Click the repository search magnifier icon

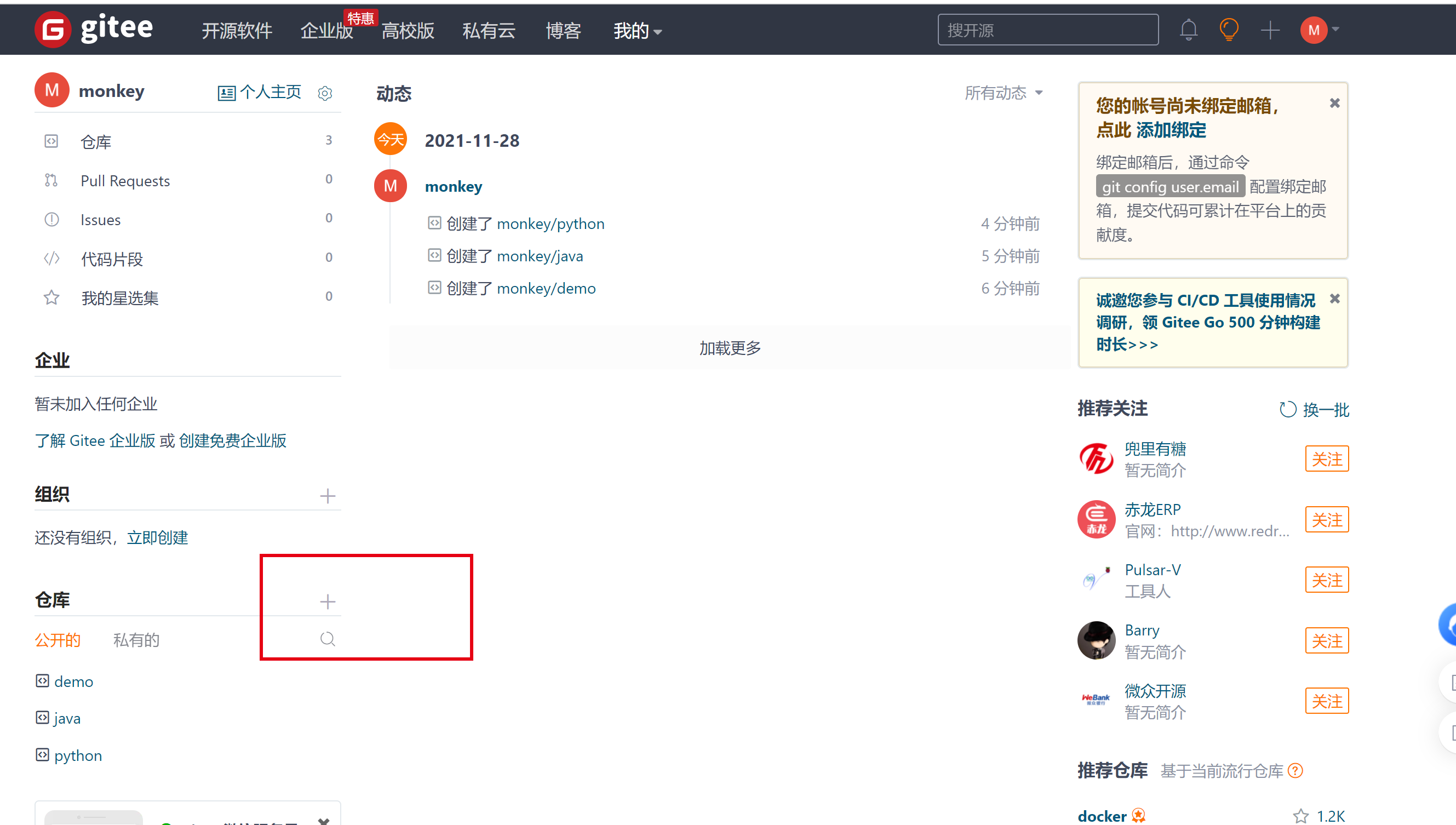[x=328, y=639]
